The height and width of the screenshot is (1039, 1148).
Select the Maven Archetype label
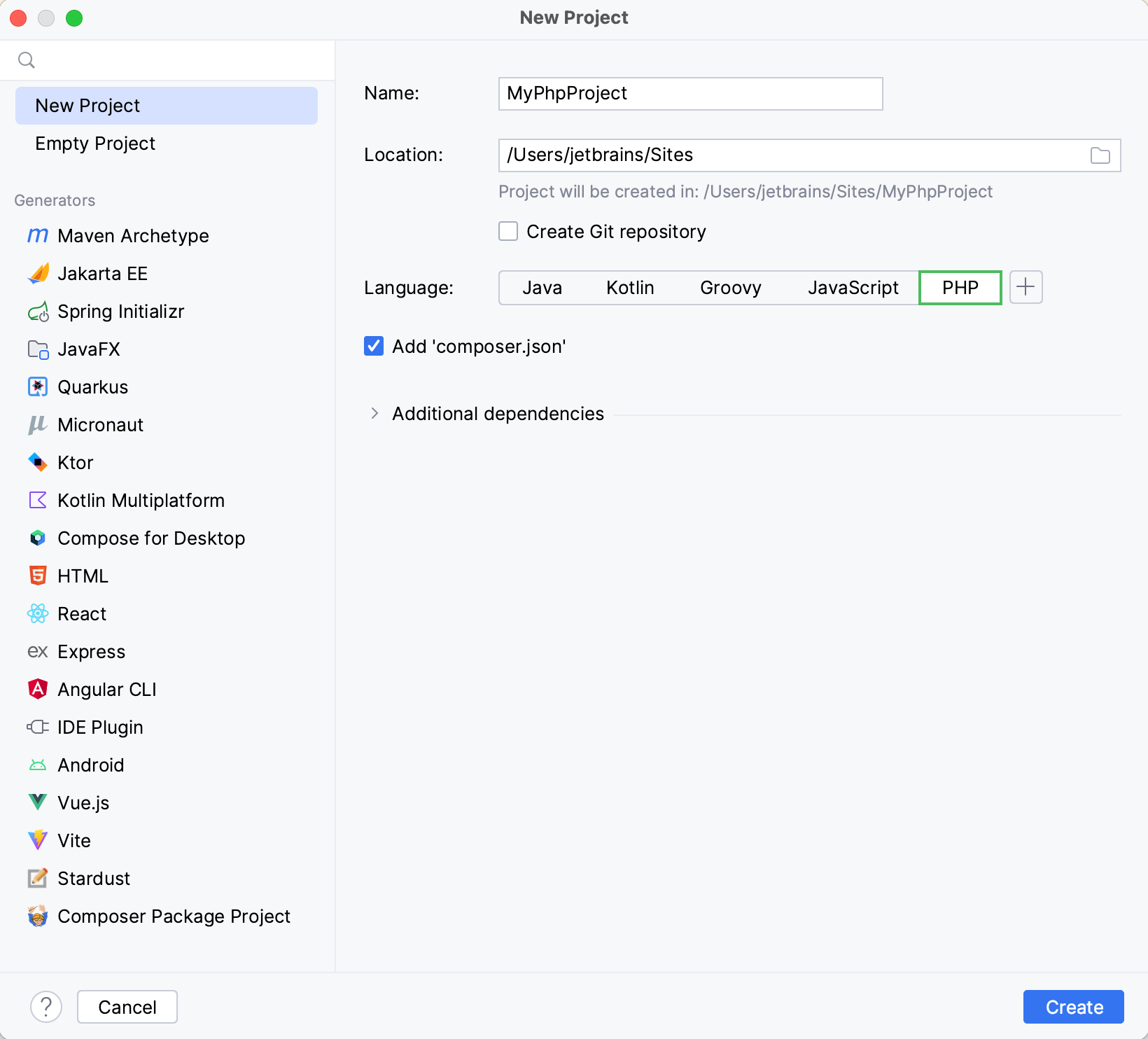[x=134, y=236]
